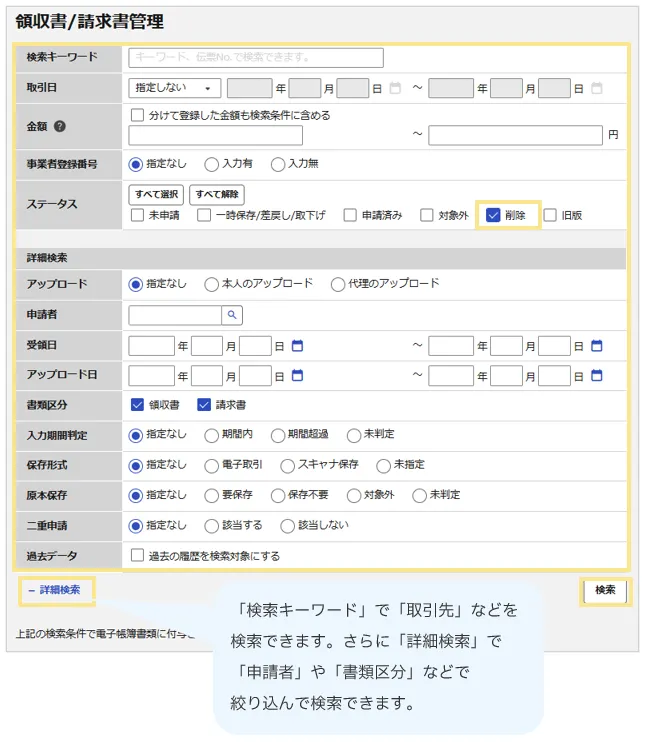This screenshot has width=651, height=744.
Task: Uncheck the 削除 status checkbox
Action: 493,215
